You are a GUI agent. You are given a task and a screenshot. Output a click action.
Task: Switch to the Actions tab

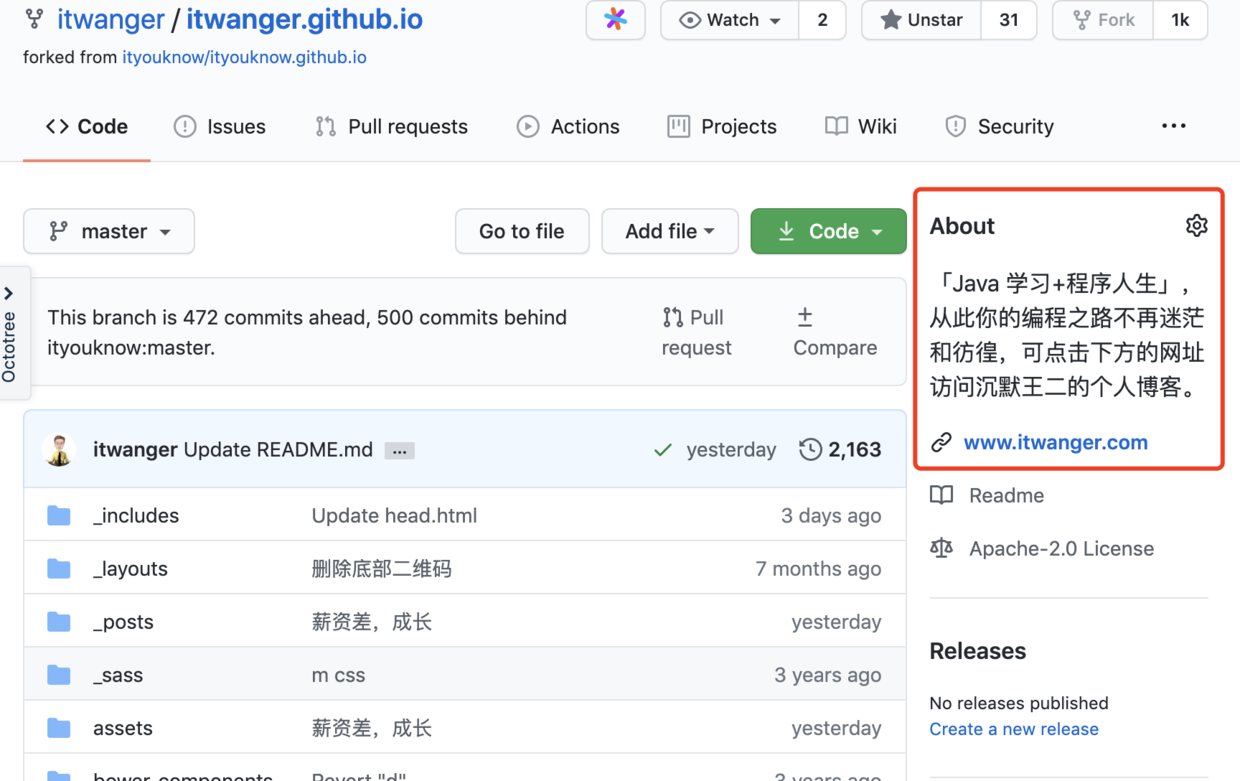coord(568,126)
